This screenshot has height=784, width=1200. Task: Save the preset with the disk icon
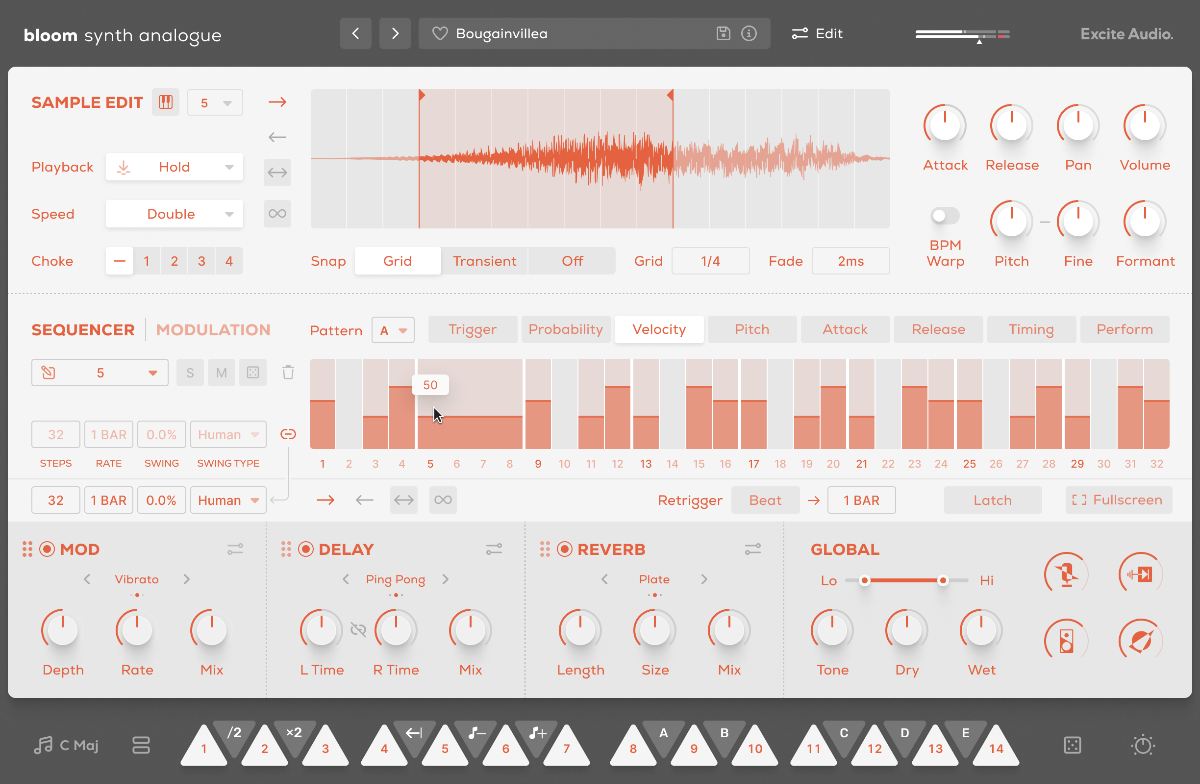(x=724, y=34)
